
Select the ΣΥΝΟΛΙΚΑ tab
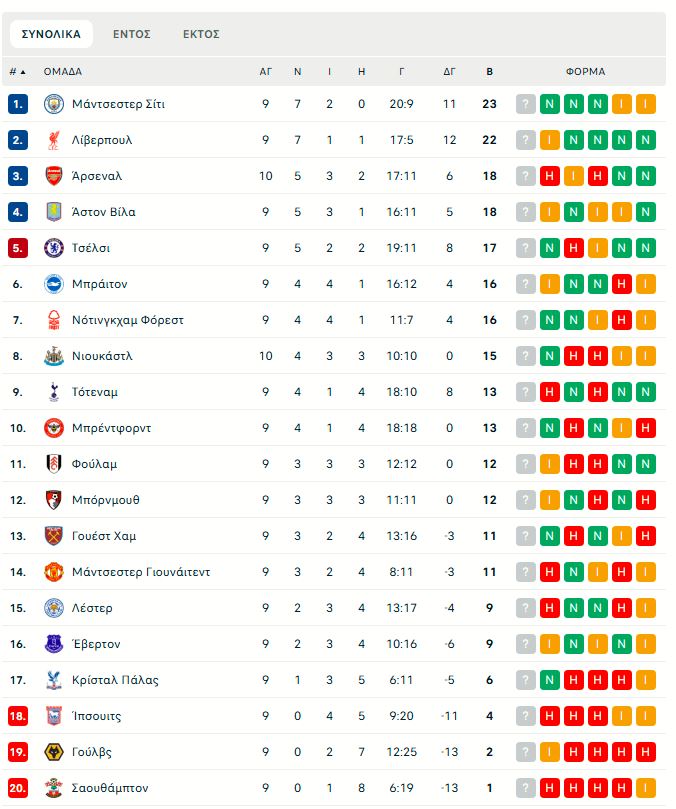(x=51, y=34)
